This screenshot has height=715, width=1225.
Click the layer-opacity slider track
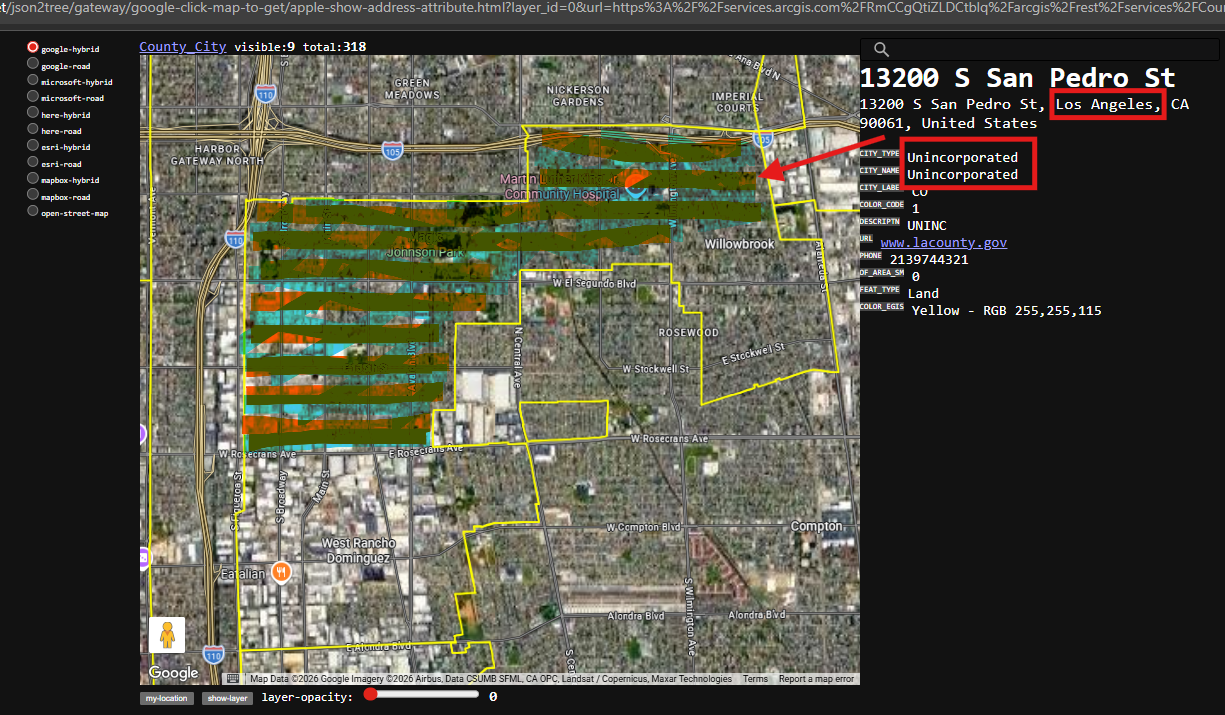coord(420,695)
